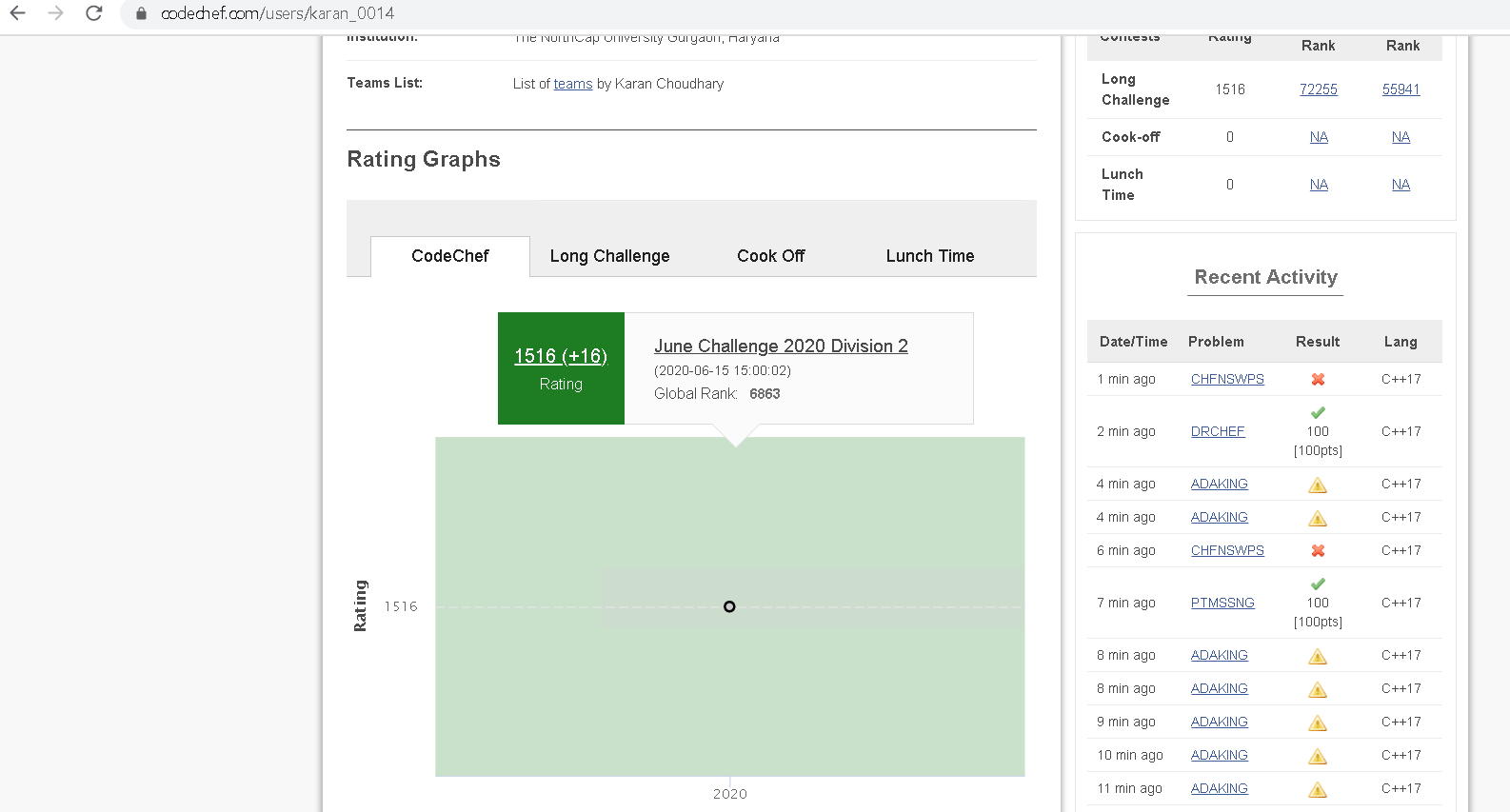This screenshot has height=812, width=1510.
Task: Click the '7 min ago' timestamp
Action: tap(1126, 603)
